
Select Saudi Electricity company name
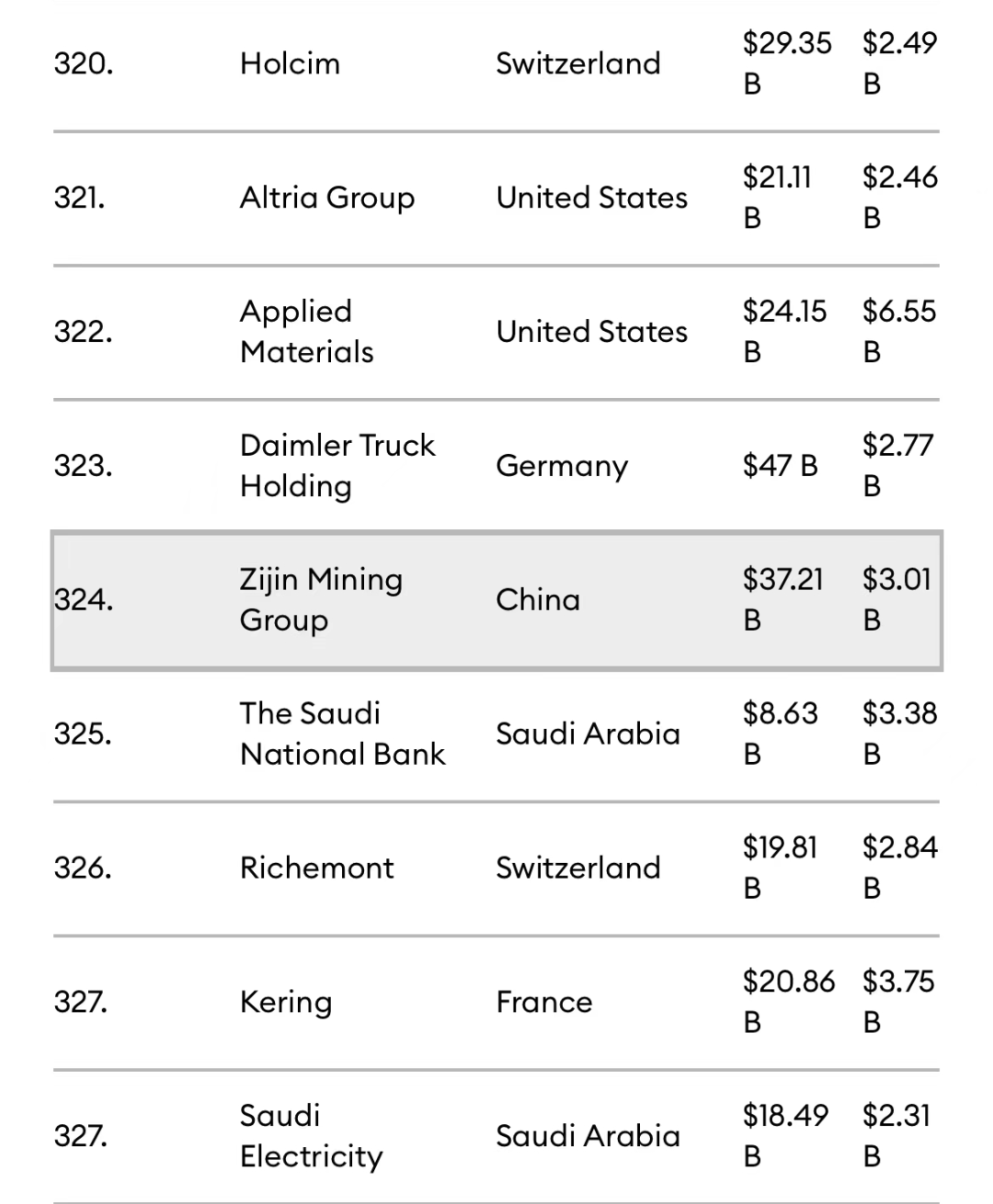click(x=311, y=1136)
